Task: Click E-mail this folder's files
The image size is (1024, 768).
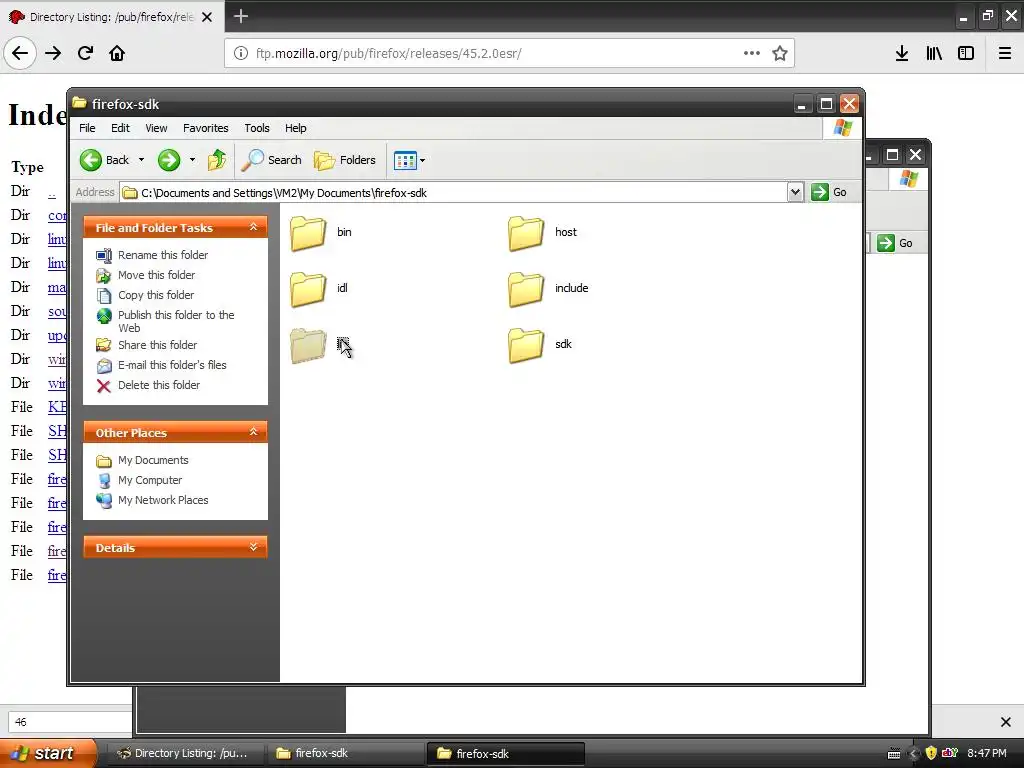Action: pos(161,365)
